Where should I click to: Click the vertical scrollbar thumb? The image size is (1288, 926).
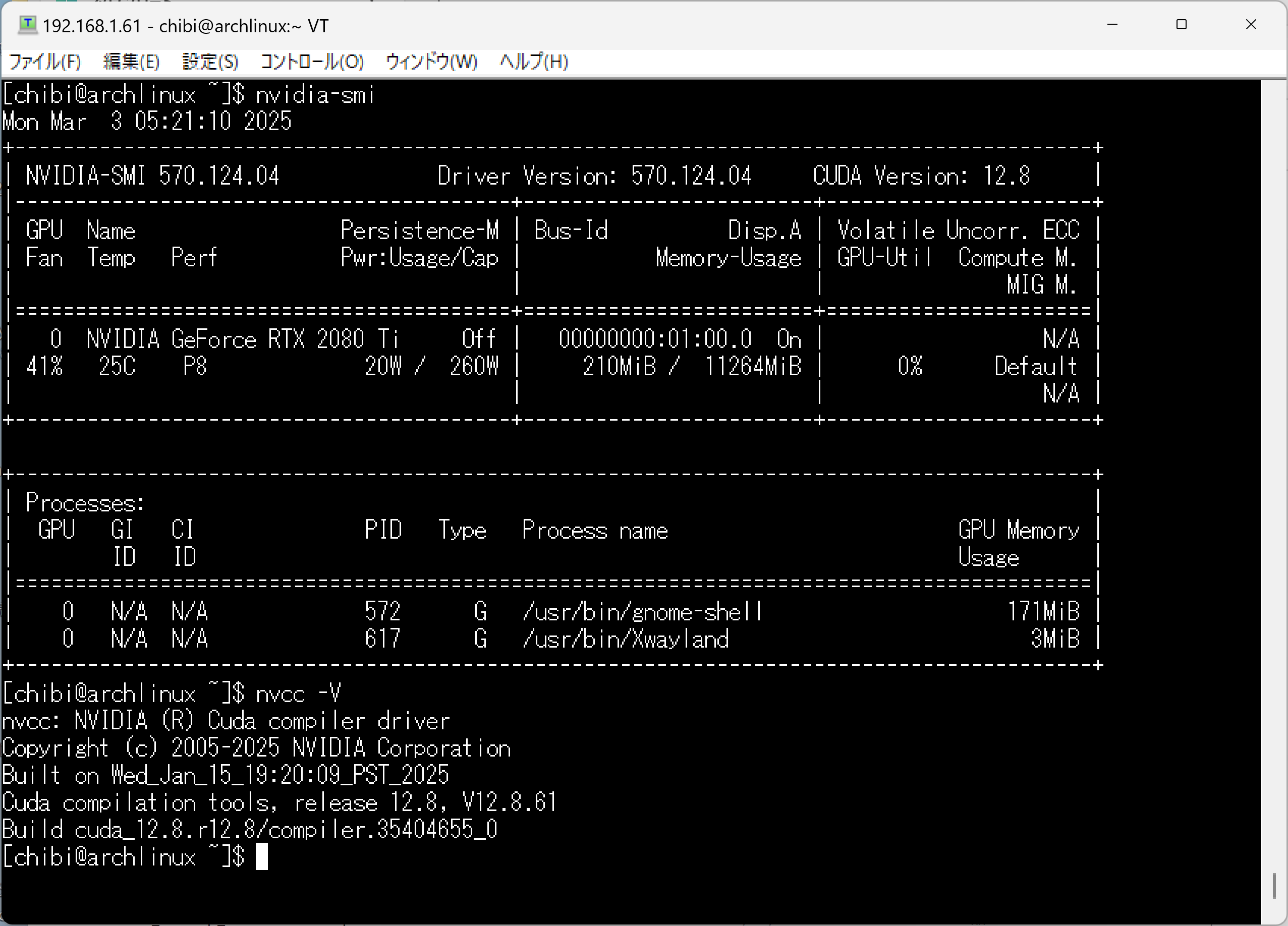pyautogui.click(x=1274, y=885)
